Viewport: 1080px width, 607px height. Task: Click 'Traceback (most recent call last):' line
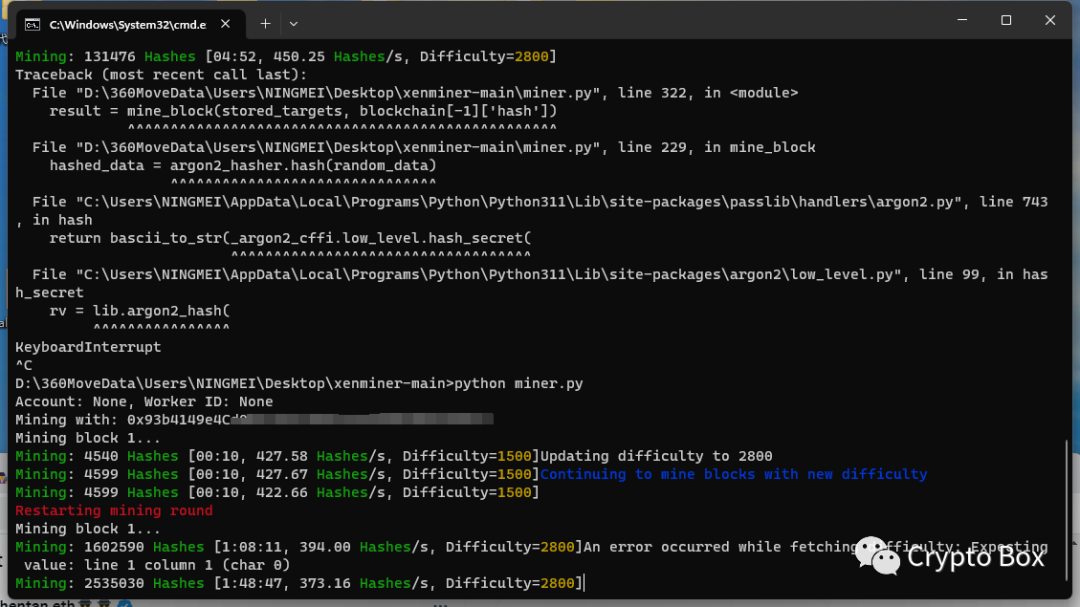click(x=161, y=74)
